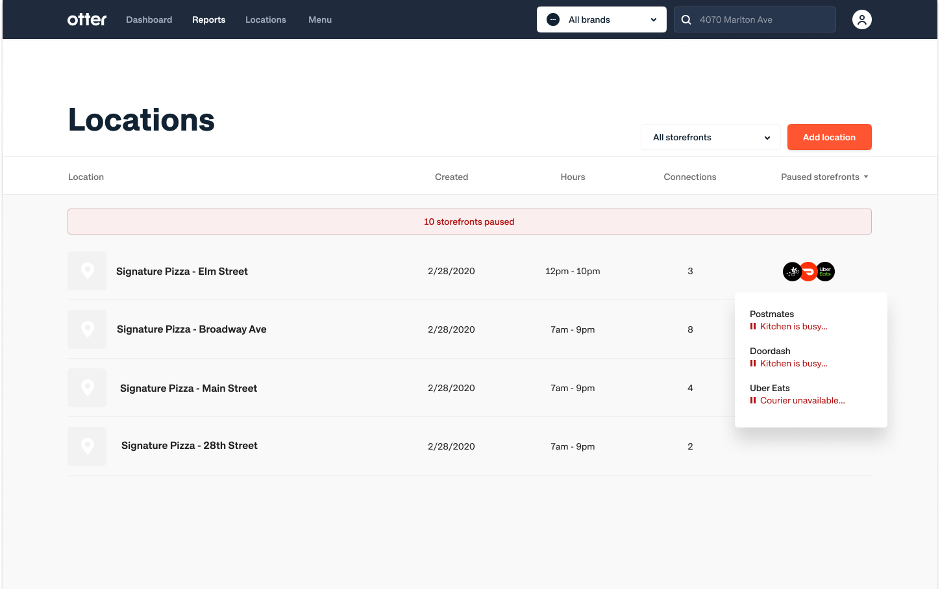Open Signature Pizza - Main Street
Screen dimensions: 941x589
188,388
